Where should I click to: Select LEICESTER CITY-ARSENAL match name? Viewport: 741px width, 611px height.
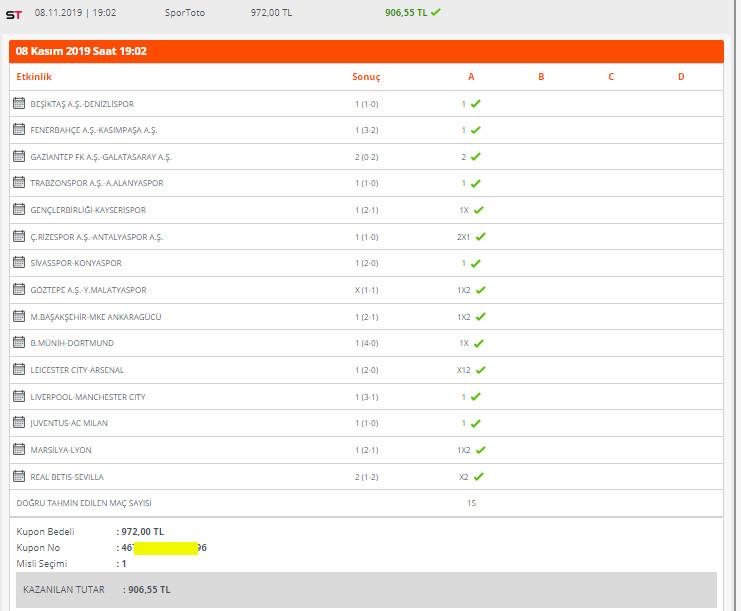pyautogui.click(x=78, y=370)
